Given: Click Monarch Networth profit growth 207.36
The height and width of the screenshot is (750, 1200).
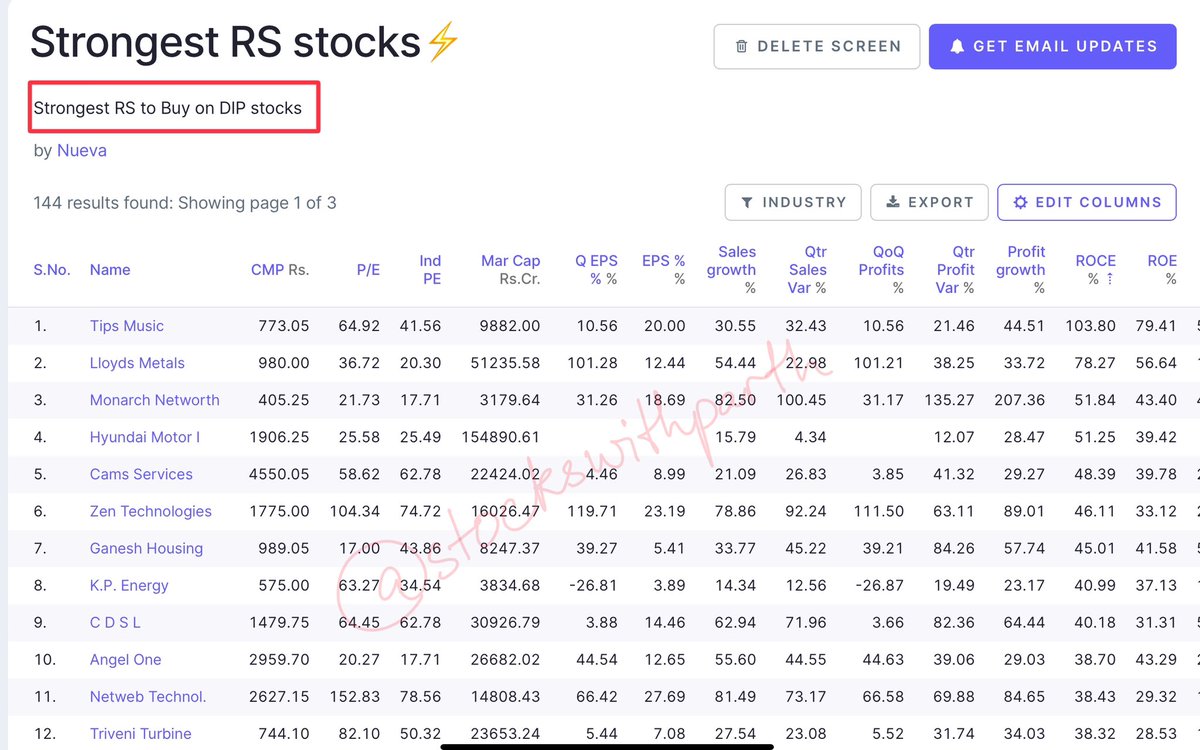Looking at the screenshot, I should (x=1021, y=400).
